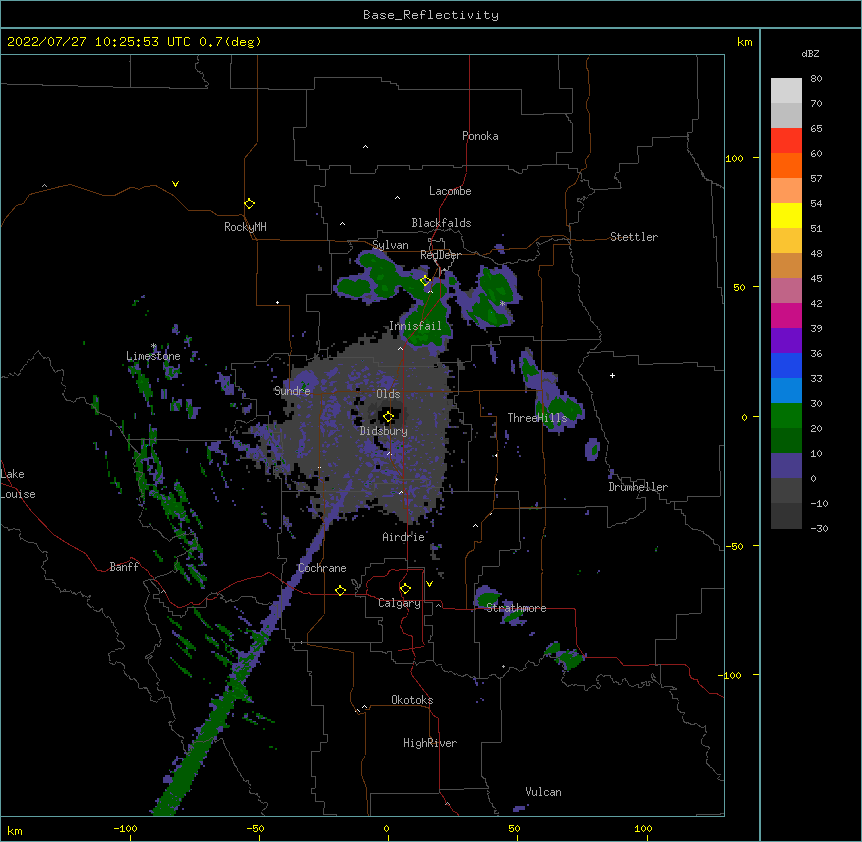Click the ThreeHills label
862x842 pixels.
pos(537,418)
